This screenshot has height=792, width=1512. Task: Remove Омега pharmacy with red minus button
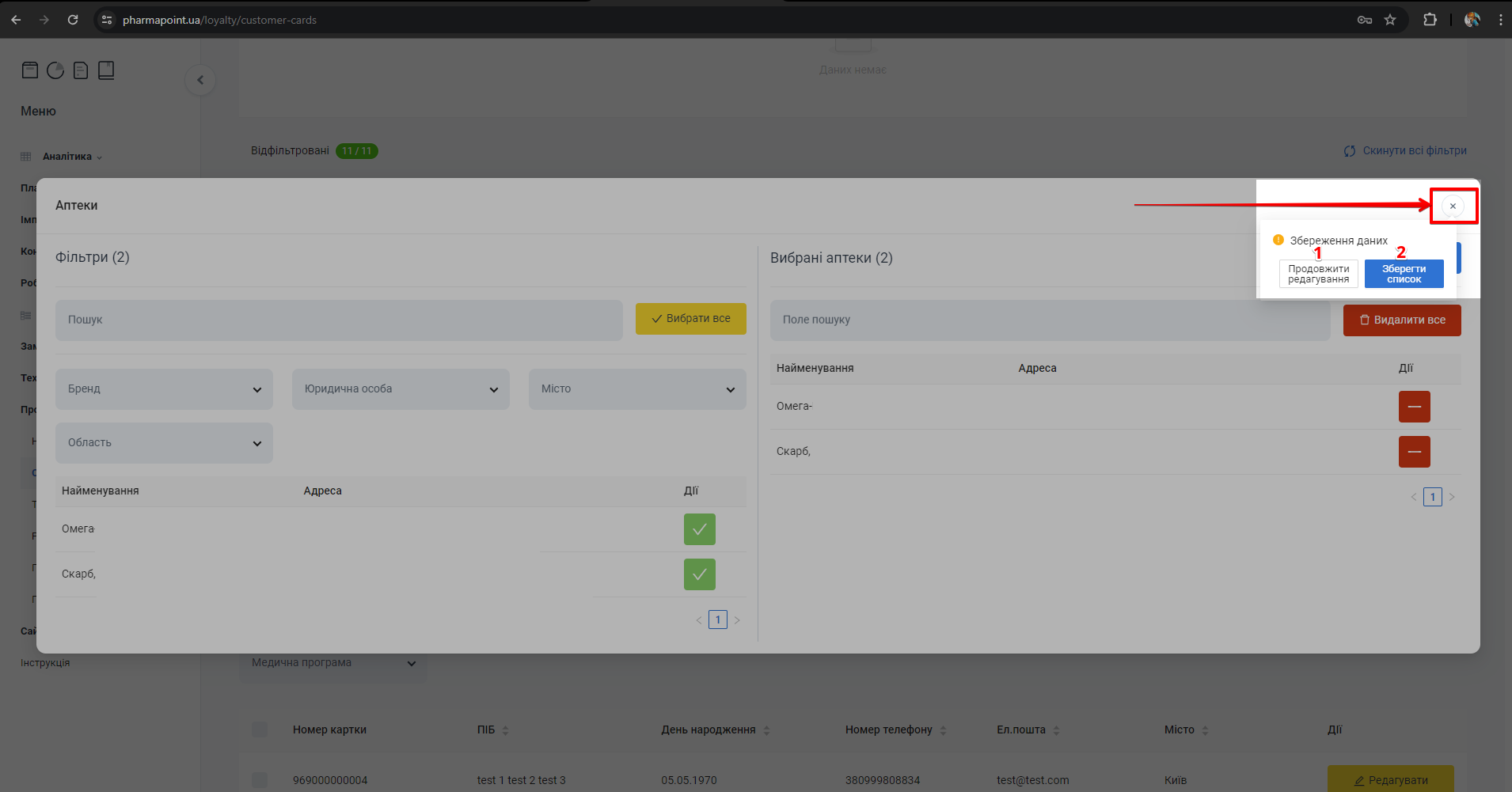point(1414,407)
